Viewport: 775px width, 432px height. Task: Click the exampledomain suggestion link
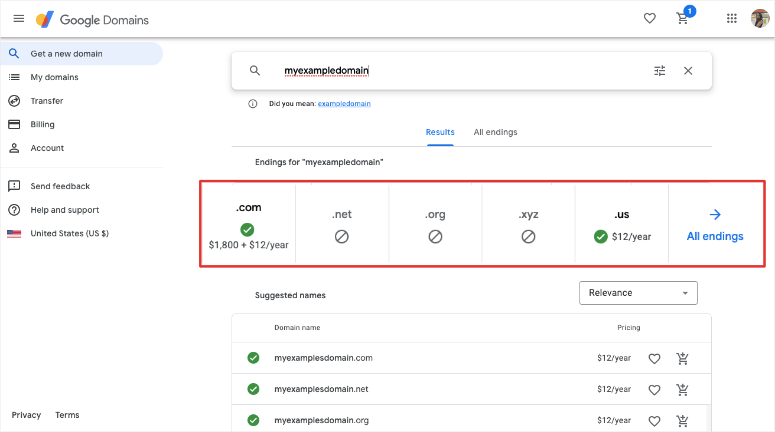344,104
